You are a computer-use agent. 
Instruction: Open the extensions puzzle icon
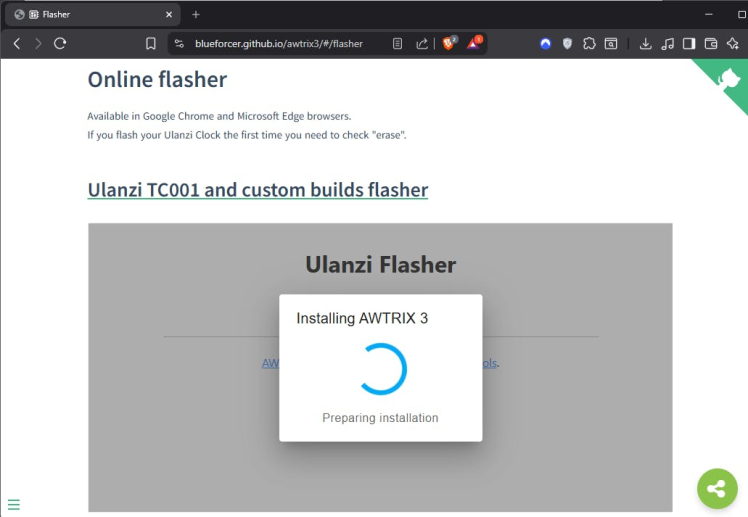pos(589,44)
